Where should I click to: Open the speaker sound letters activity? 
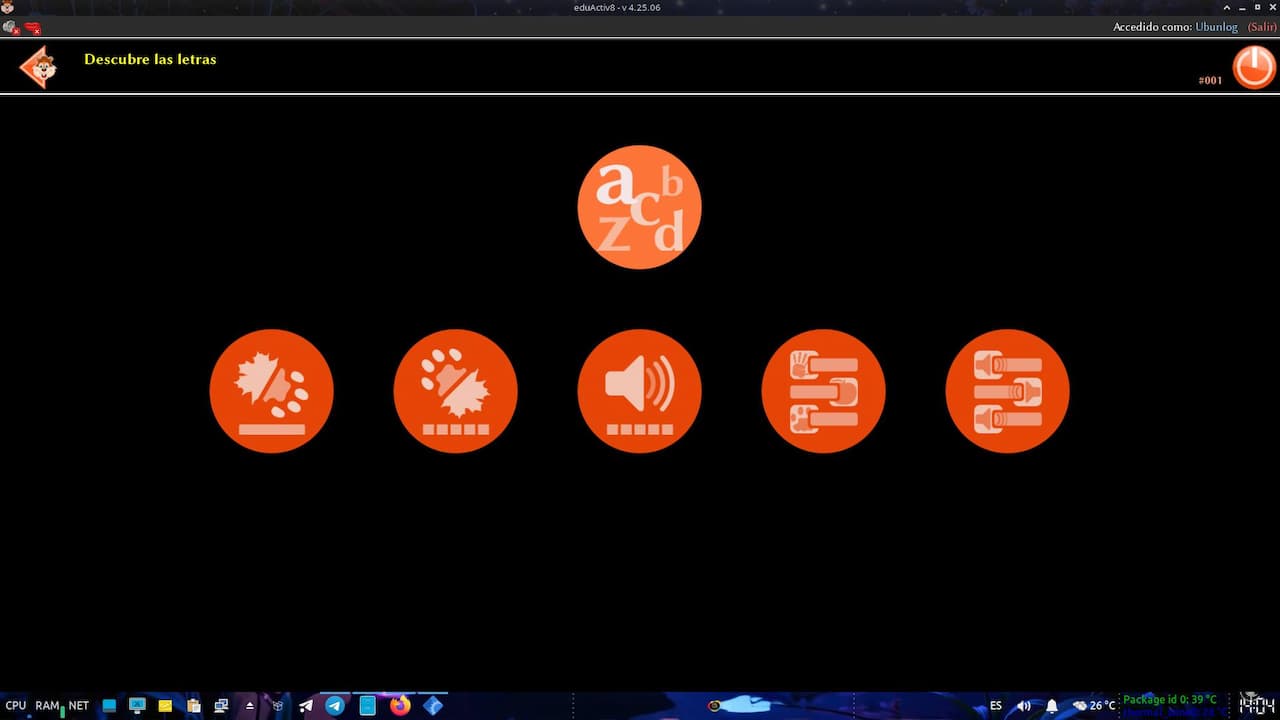(x=639, y=391)
